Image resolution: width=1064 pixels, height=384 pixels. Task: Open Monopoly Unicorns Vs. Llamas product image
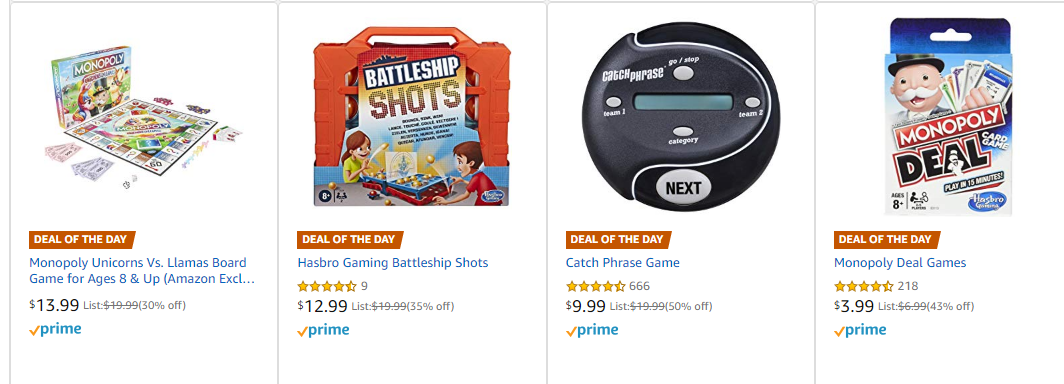(145, 117)
